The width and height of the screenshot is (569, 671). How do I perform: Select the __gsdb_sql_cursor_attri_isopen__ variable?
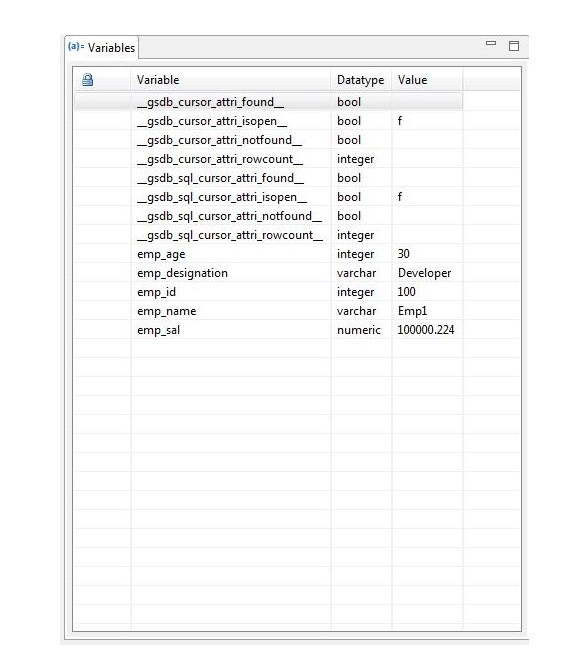(222, 197)
